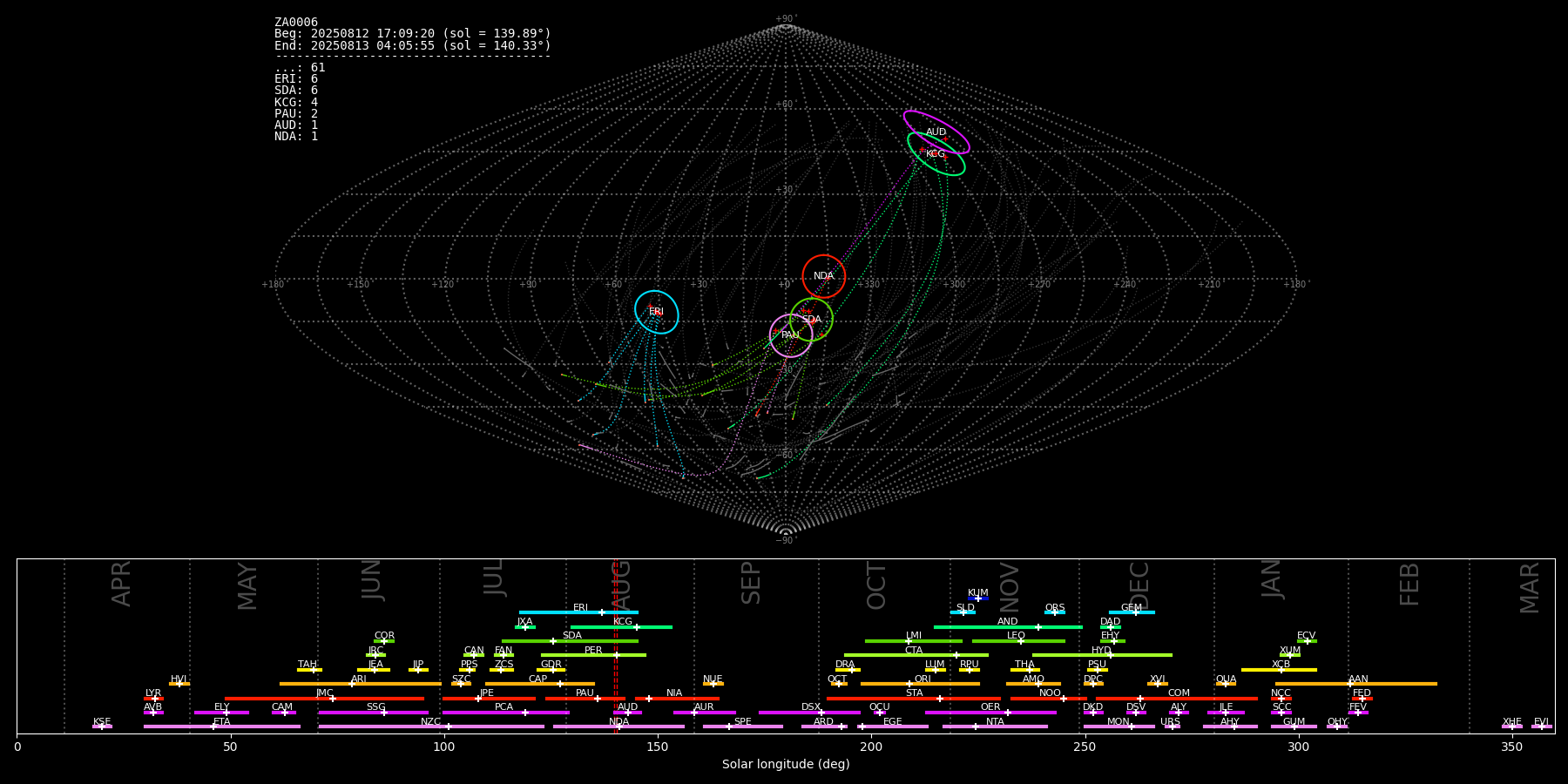Click the CAP shower bar on timeline

pos(540,684)
